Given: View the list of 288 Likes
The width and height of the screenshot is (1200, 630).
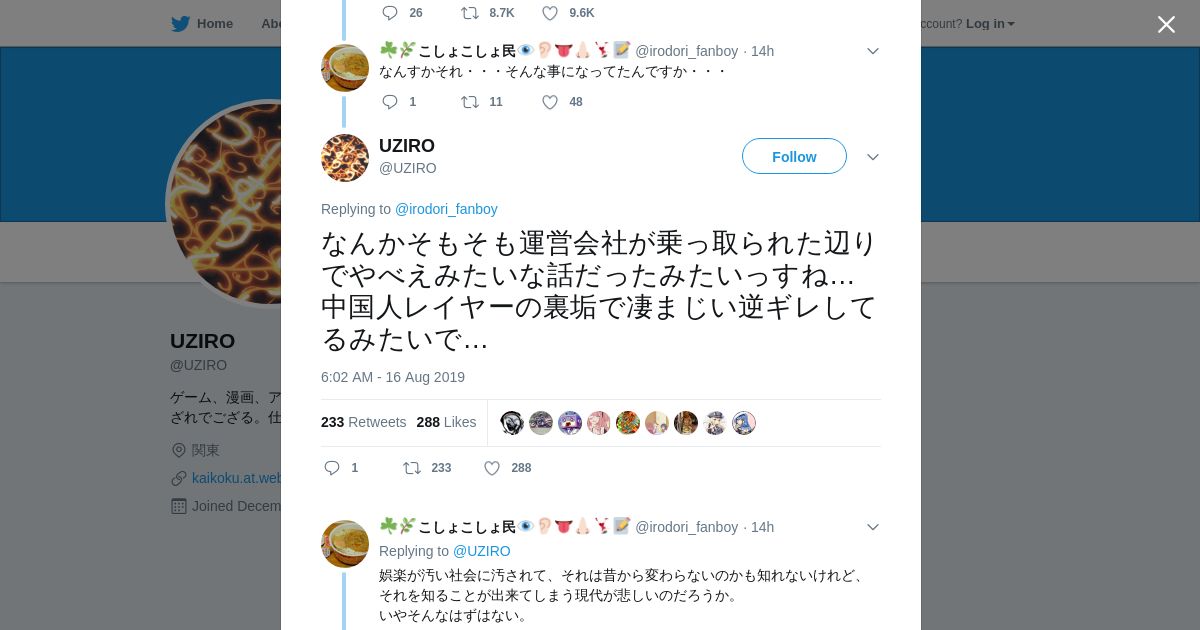Looking at the screenshot, I should (x=446, y=422).
